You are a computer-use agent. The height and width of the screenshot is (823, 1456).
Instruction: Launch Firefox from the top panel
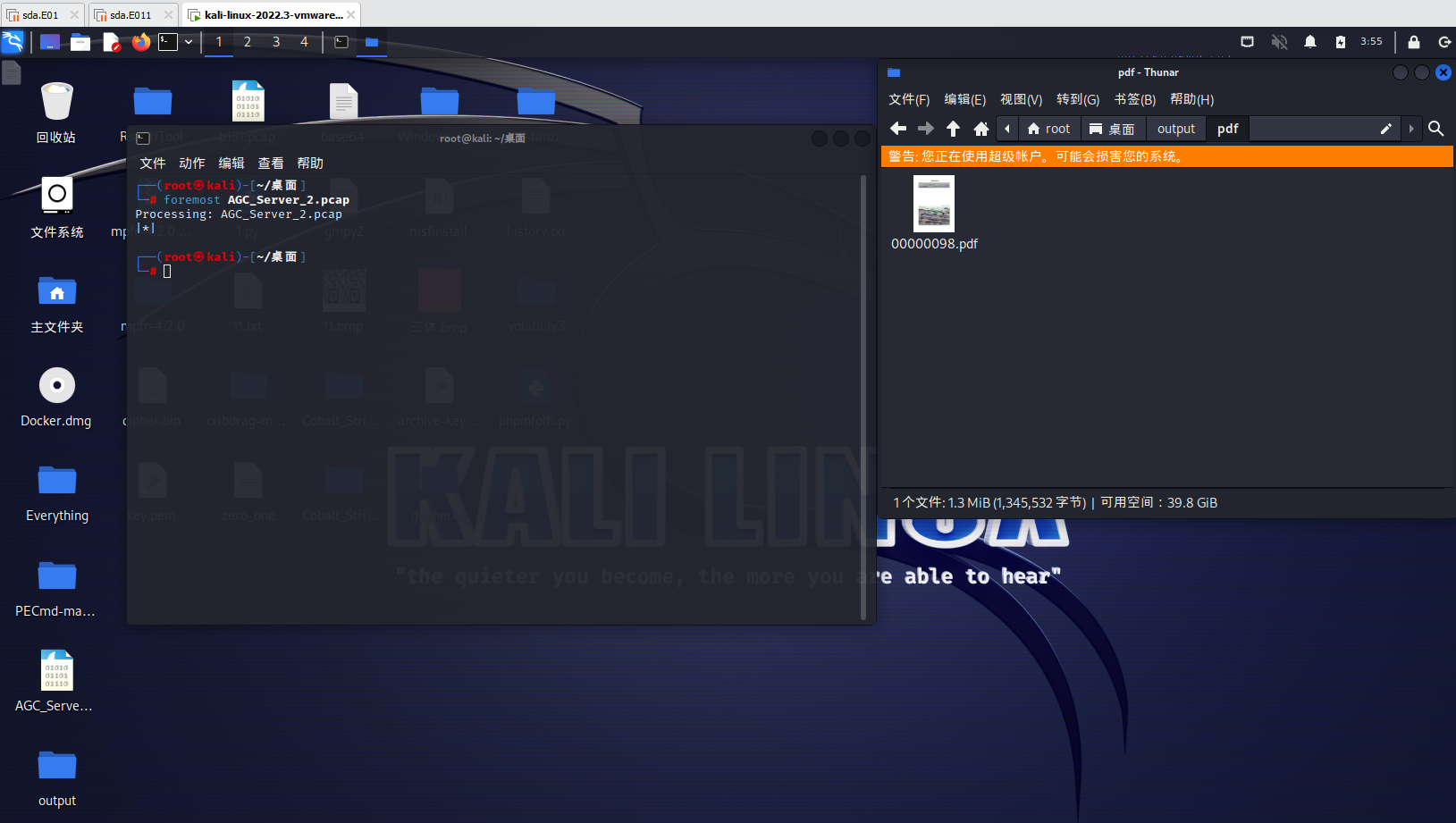click(141, 42)
